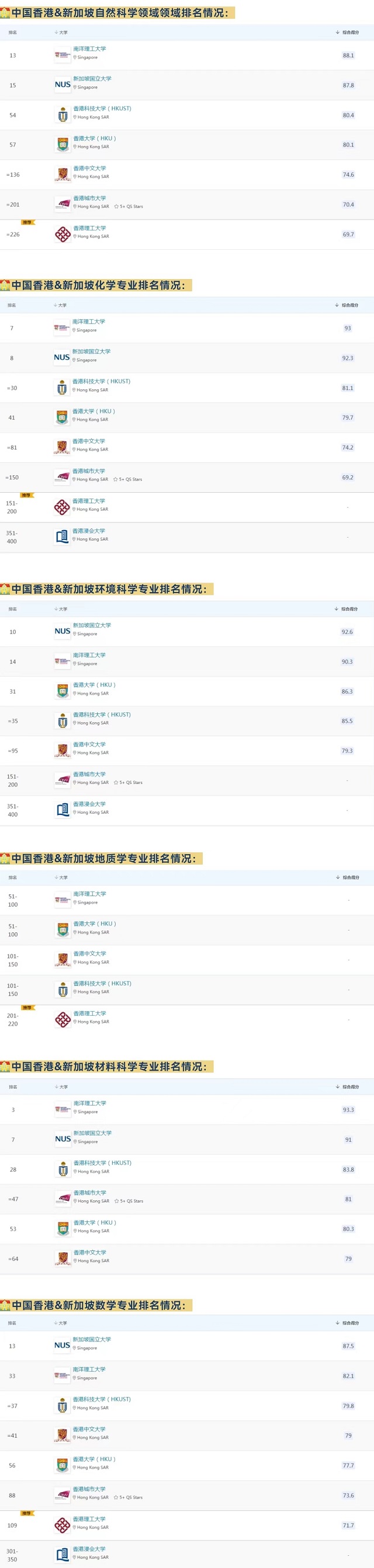Click the 排名 column header in the materials science table
The image size is (374, 1568).
[13, 1086]
